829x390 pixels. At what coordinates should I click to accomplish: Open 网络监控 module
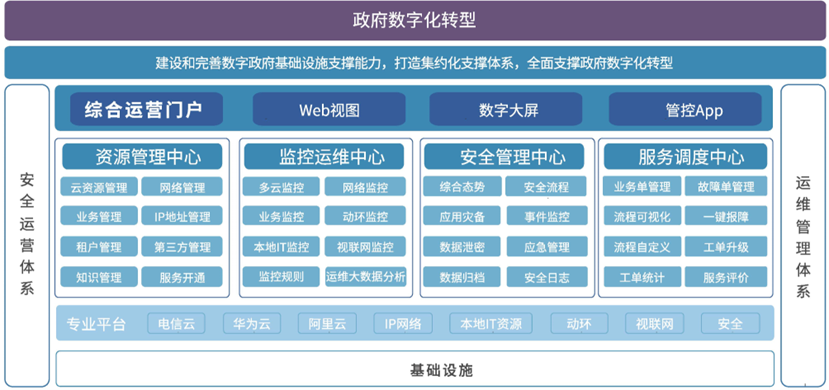tap(365, 187)
